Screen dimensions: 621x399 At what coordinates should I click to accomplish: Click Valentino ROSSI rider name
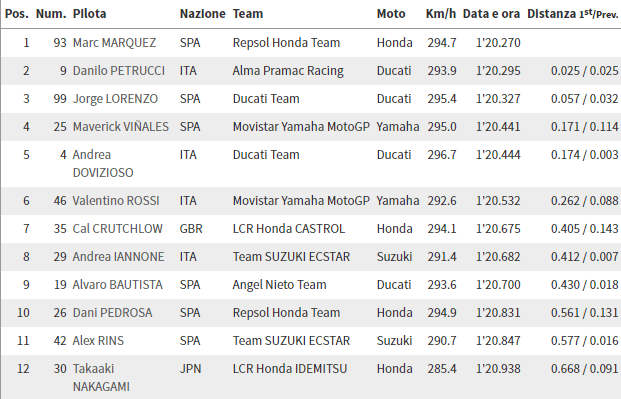(116, 201)
